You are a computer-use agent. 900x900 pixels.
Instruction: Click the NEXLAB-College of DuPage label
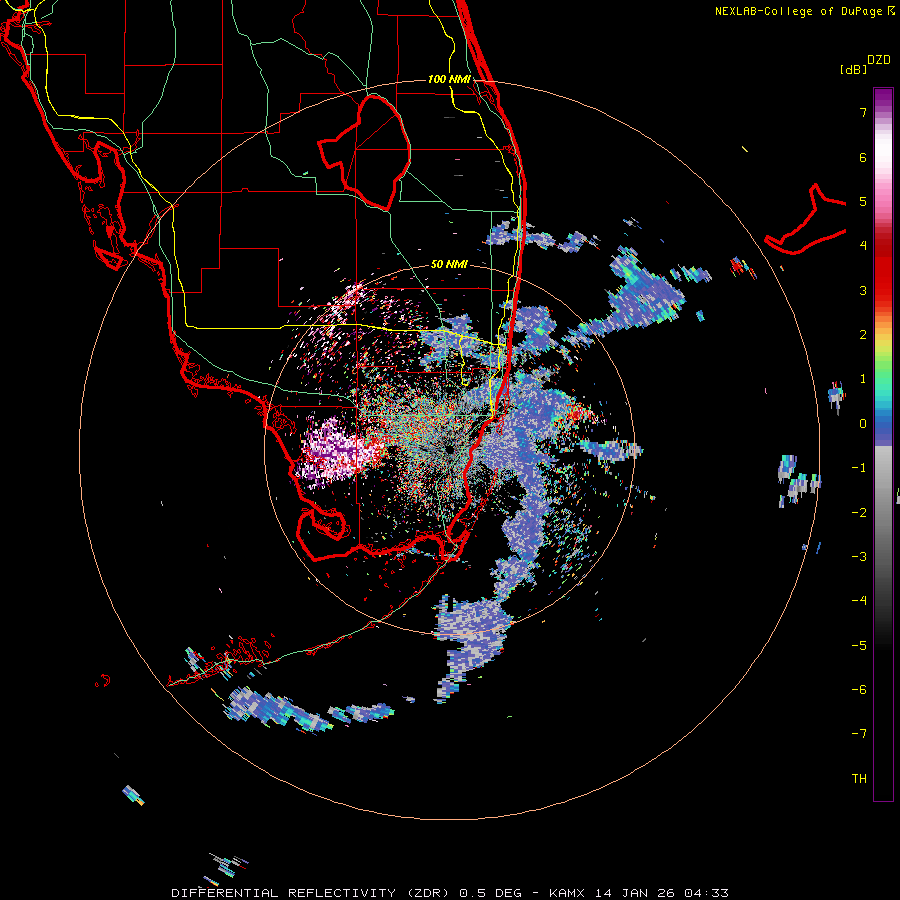804,11
